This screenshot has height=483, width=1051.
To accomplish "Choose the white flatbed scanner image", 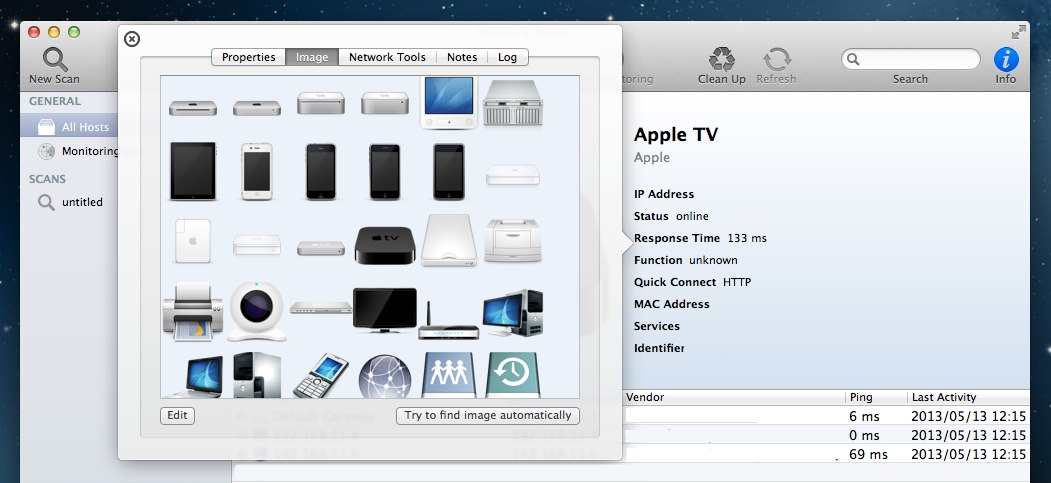I will tap(449, 240).
